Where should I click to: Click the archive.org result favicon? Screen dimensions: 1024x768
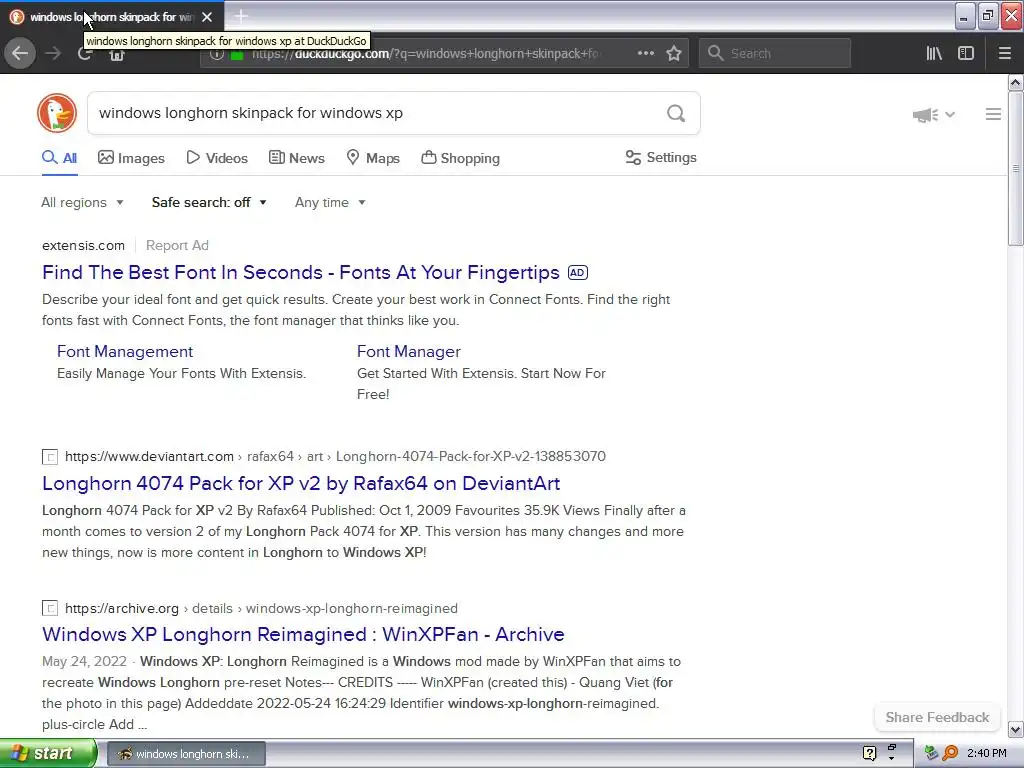[x=50, y=609]
